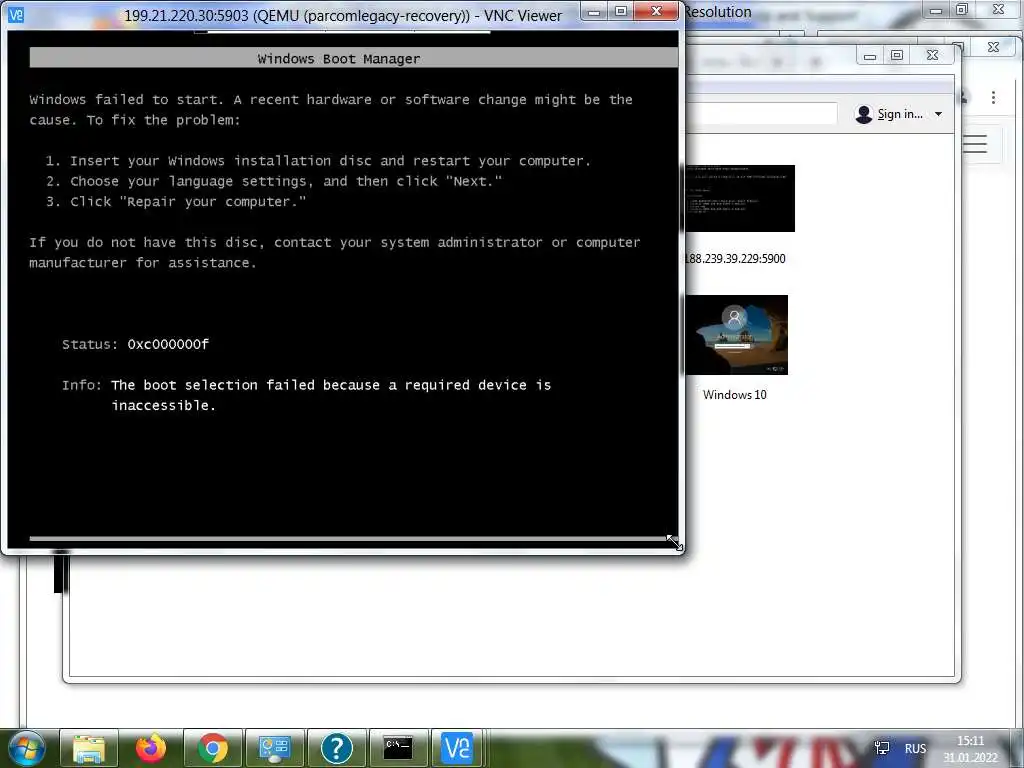Open the three-dot menu in background window
This screenshot has height=768, width=1024.
click(x=993, y=97)
